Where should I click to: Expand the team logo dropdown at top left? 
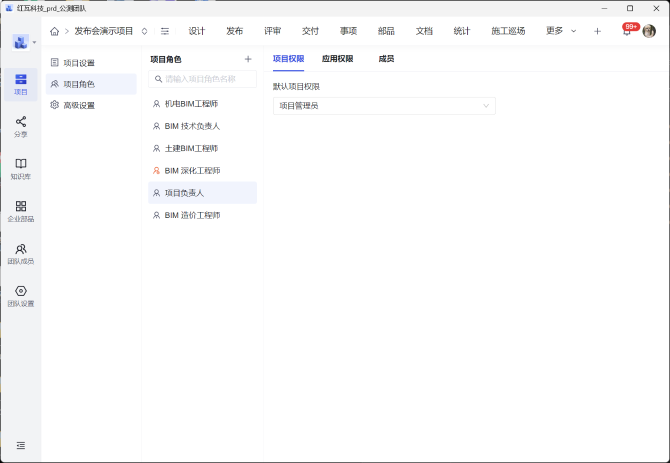(x=25, y=42)
